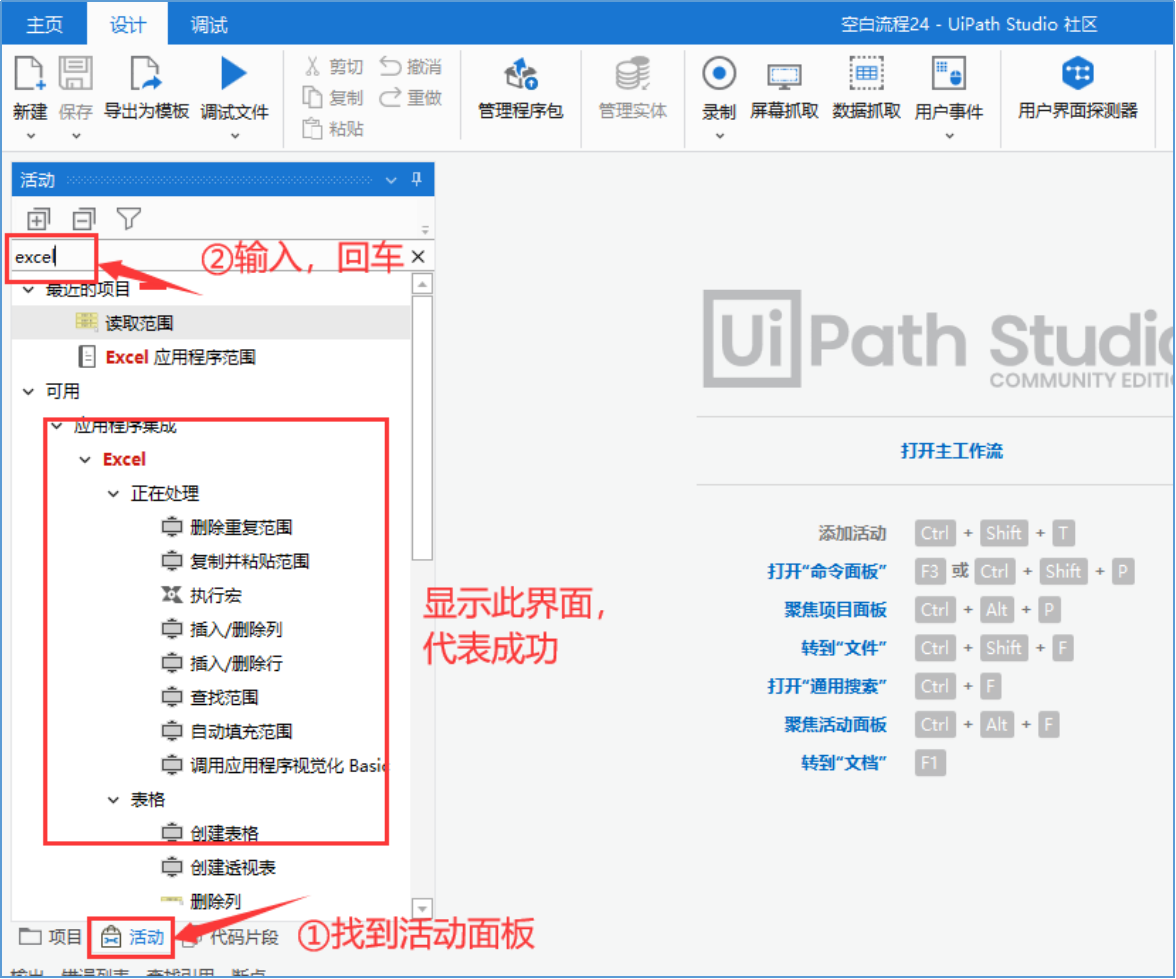Image resolution: width=1176 pixels, height=979 pixels.
Task: Clear the activities search box
Action: (418, 257)
